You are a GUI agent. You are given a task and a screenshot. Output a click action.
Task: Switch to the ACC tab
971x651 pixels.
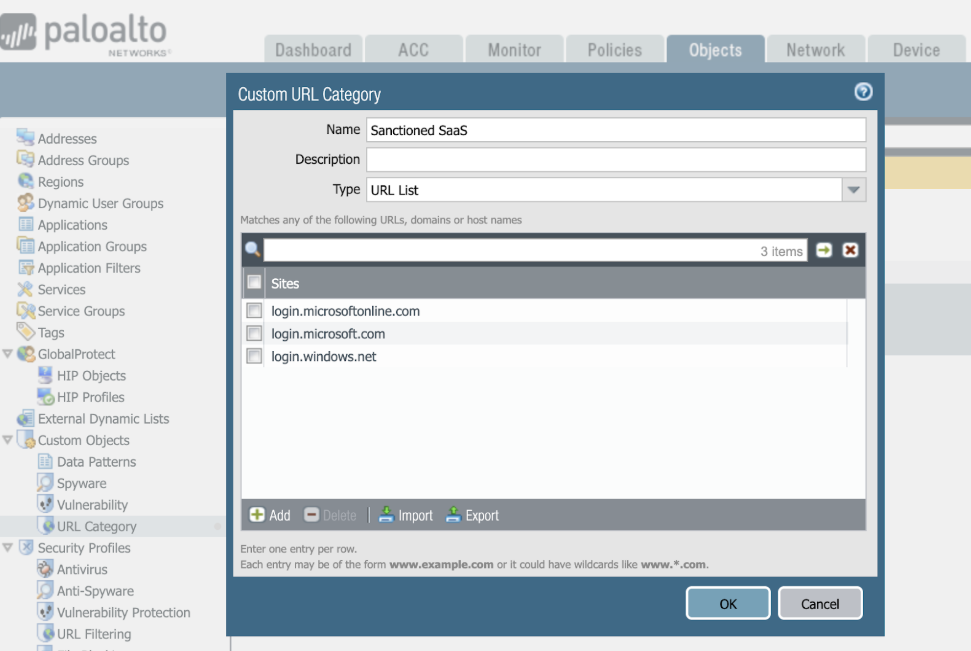point(414,50)
